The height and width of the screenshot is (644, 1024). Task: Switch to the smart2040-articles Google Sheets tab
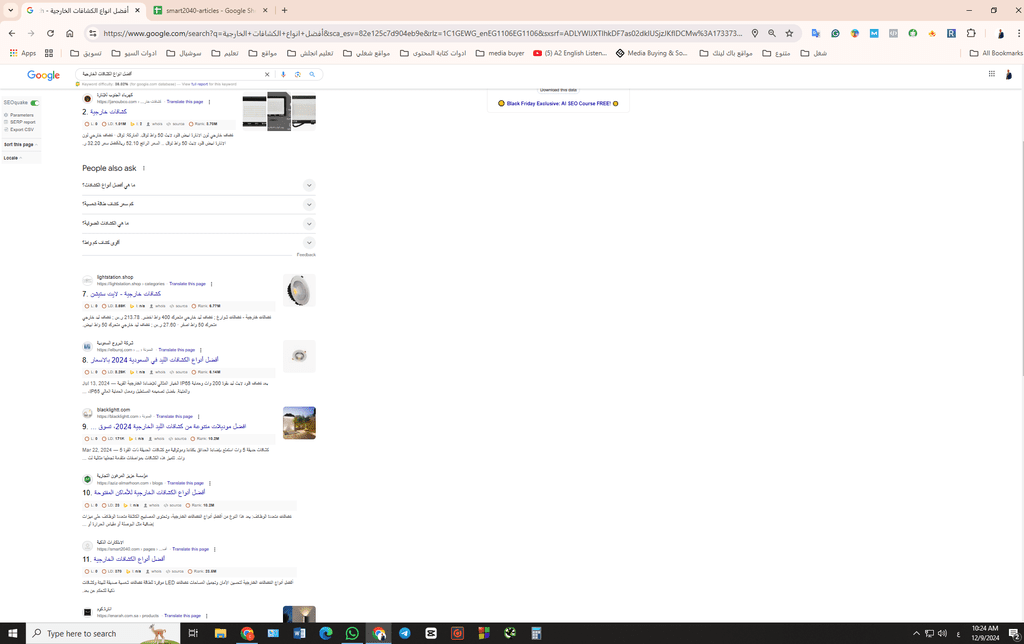(210, 10)
